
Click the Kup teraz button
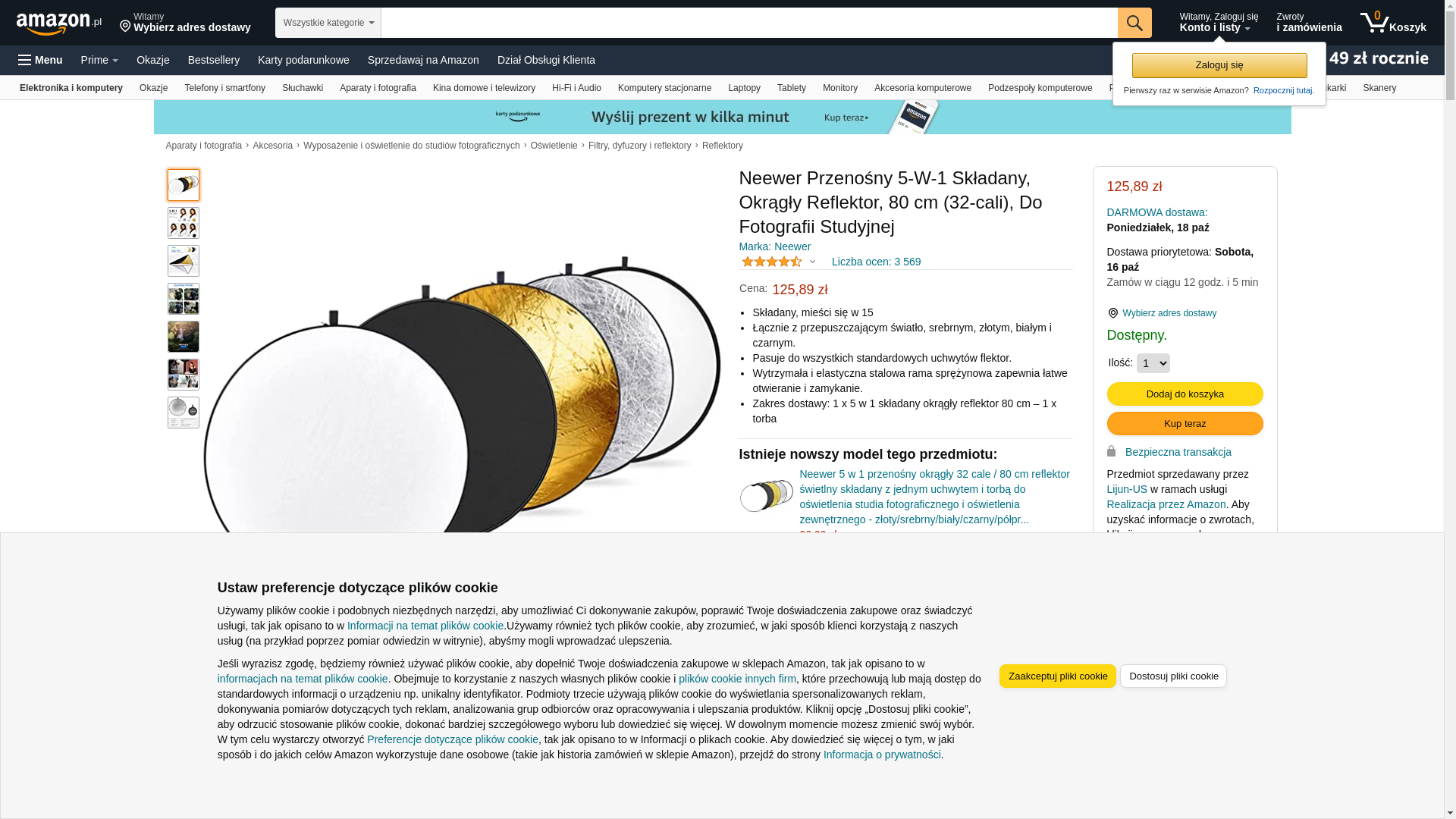point(1185,423)
